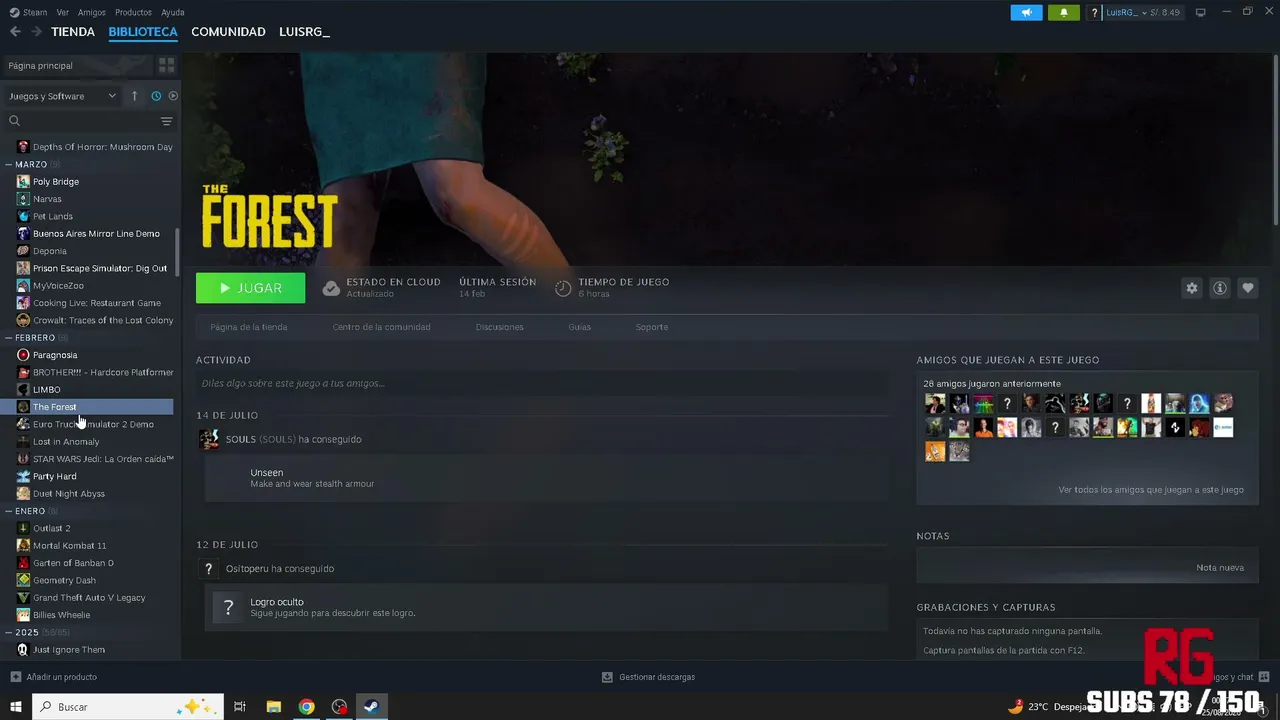Open Página de la tienda link
Screen dimensions: 1280x720
[249, 327]
